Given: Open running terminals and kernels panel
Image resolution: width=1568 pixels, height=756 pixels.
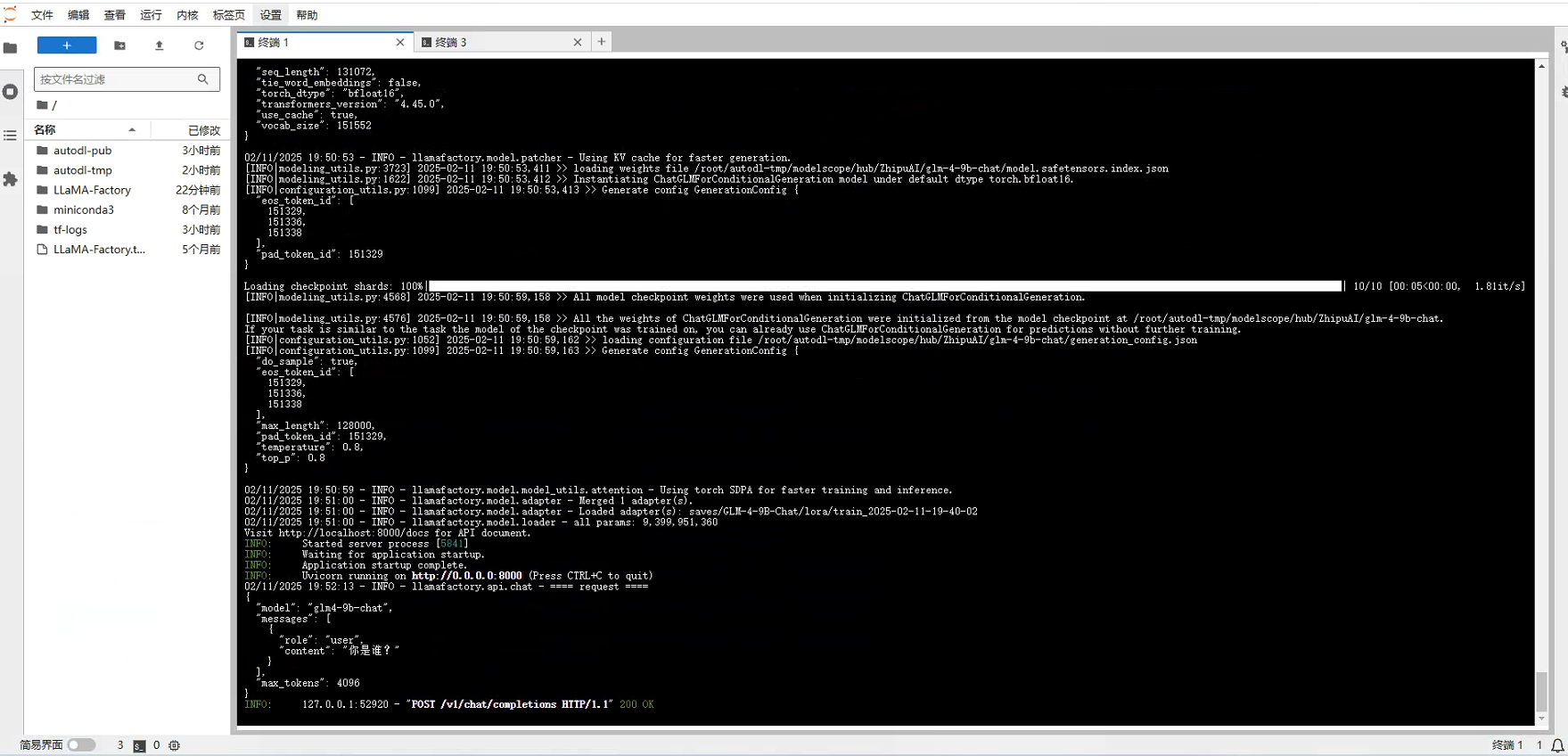Looking at the screenshot, I should (11, 92).
